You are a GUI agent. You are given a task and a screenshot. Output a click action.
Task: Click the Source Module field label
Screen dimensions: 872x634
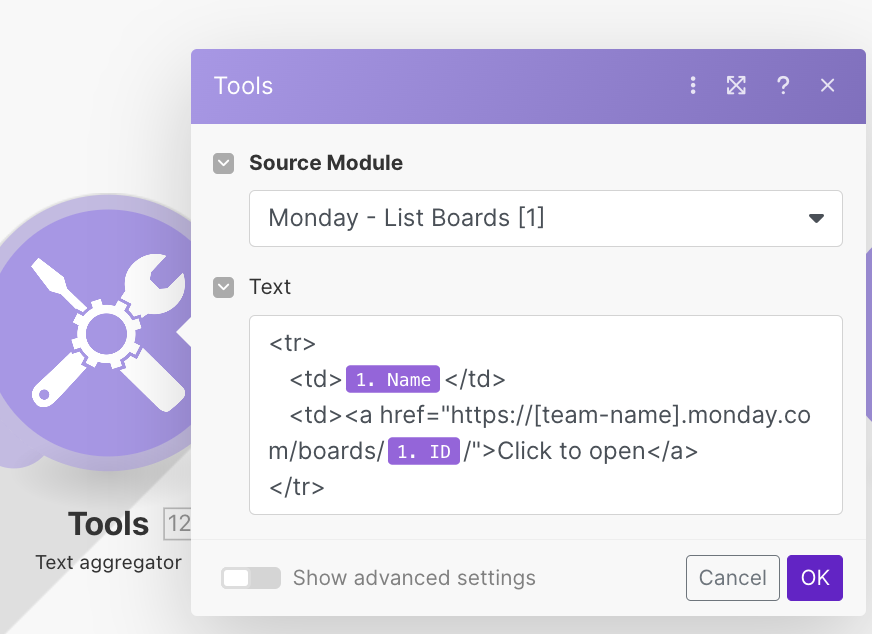point(326,163)
